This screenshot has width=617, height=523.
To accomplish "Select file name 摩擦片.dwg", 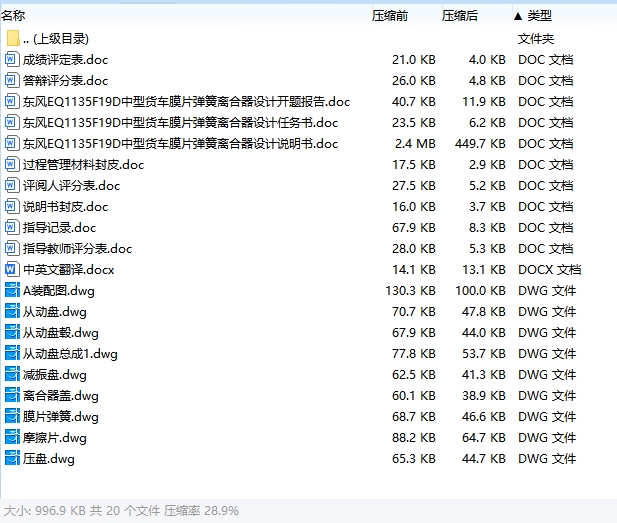I will tap(55, 438).
